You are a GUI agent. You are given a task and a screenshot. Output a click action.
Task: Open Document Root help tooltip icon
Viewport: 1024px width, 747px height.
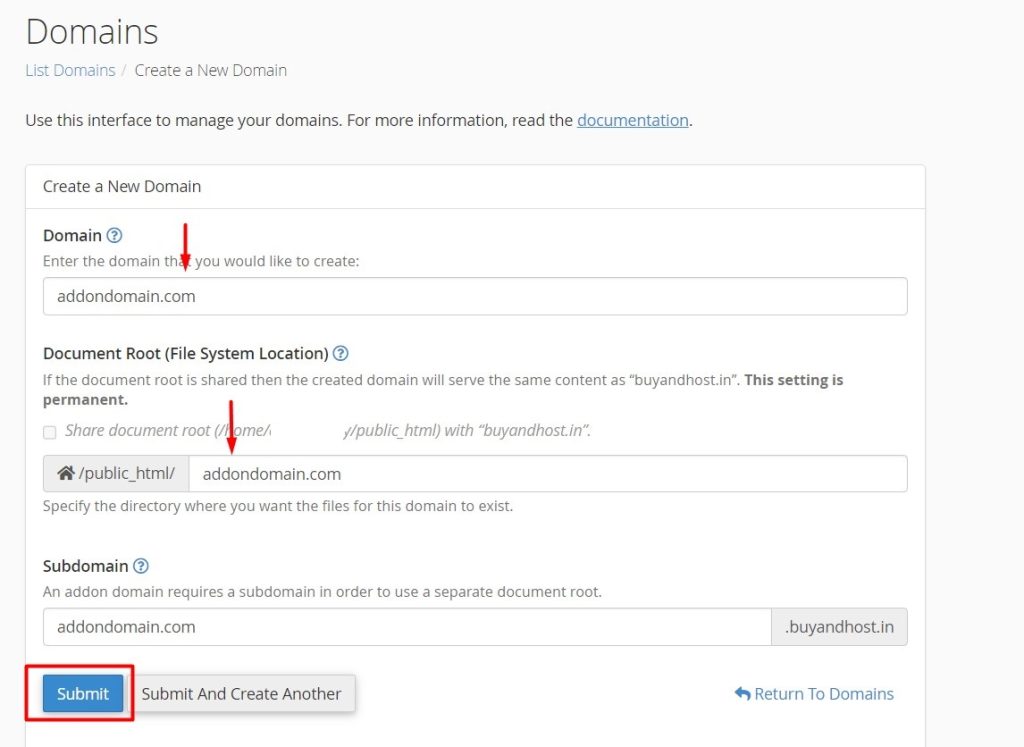pyautogui.click(x=340, y=354)
